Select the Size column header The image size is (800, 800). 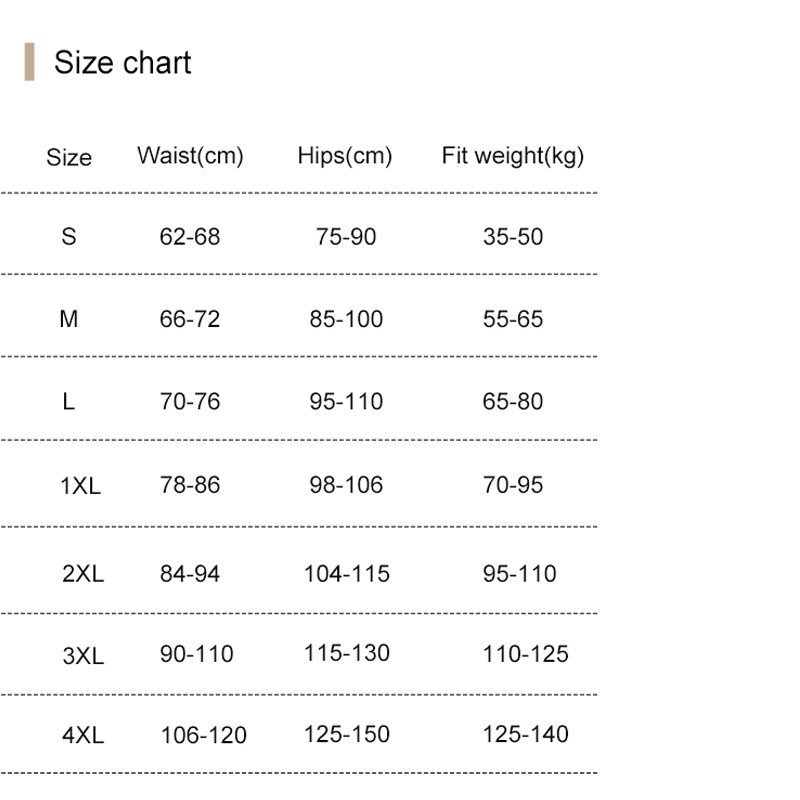(69, 157)
